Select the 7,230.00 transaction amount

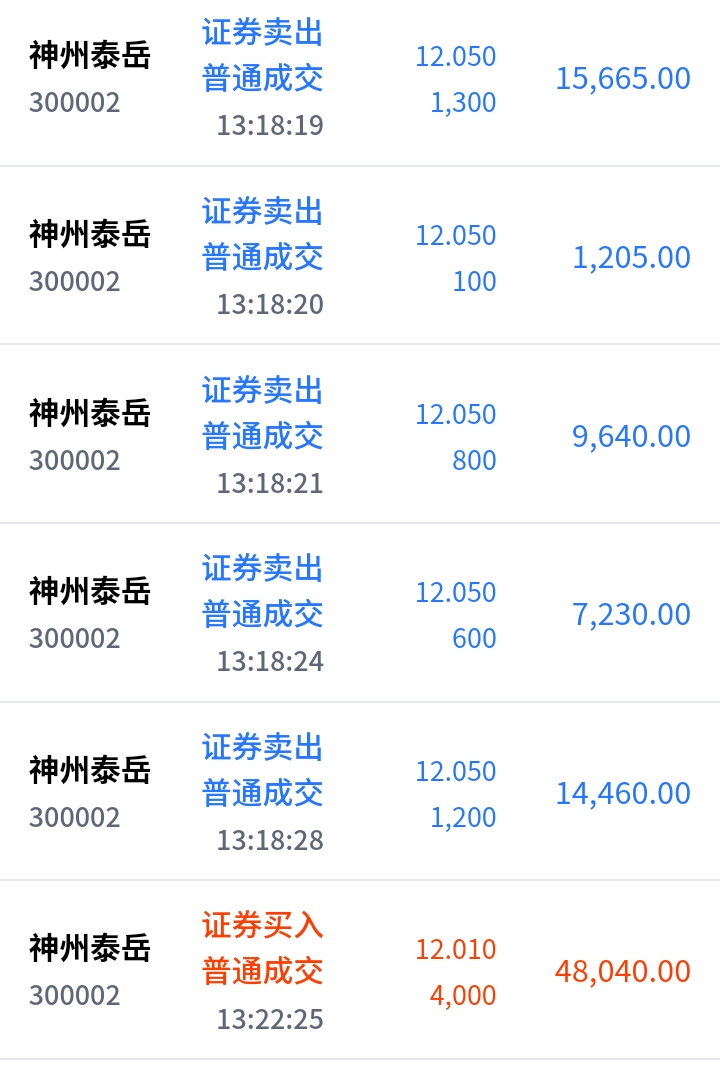(631, 615)
